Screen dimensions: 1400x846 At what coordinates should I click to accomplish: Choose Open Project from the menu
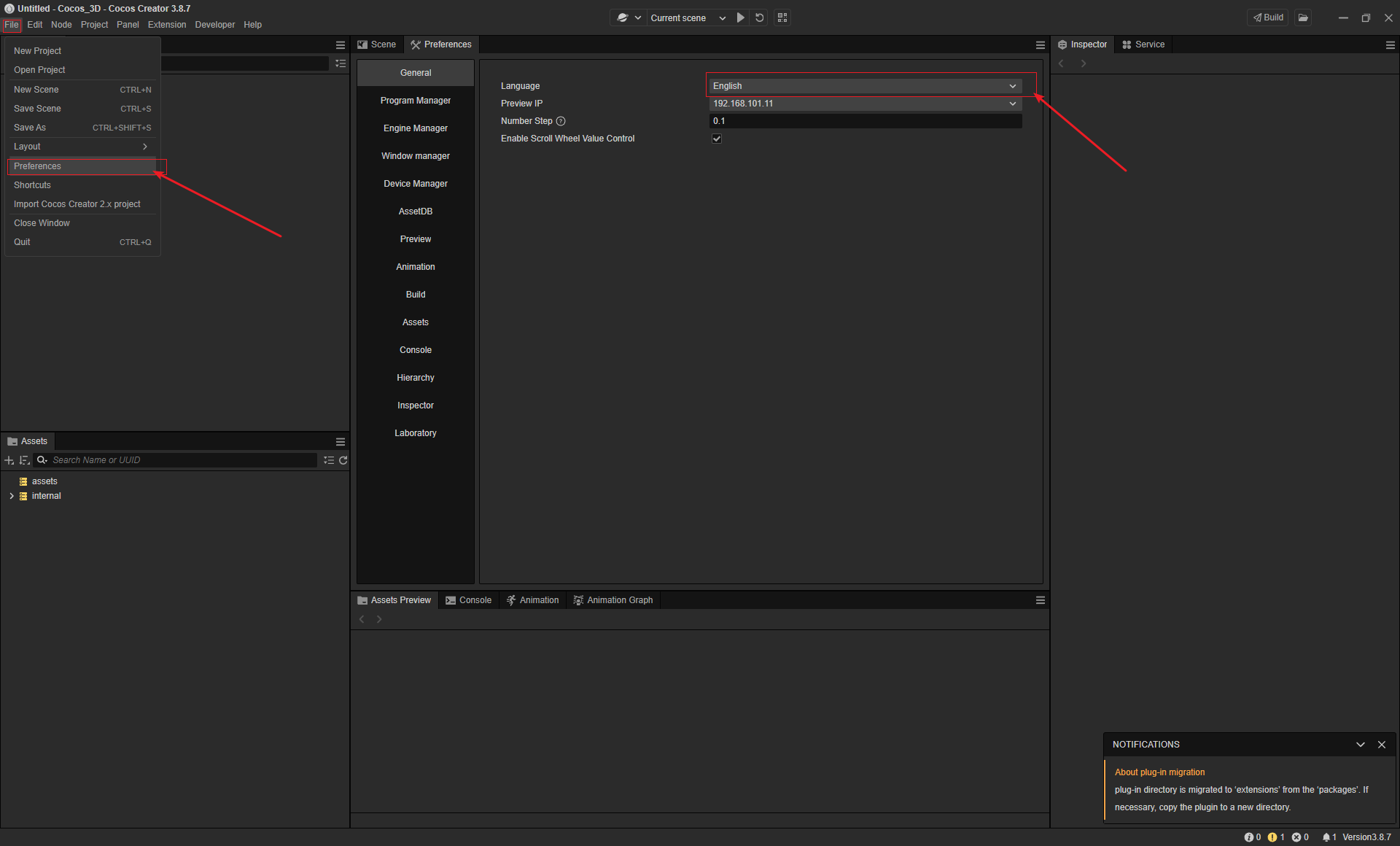coord(82,70)
